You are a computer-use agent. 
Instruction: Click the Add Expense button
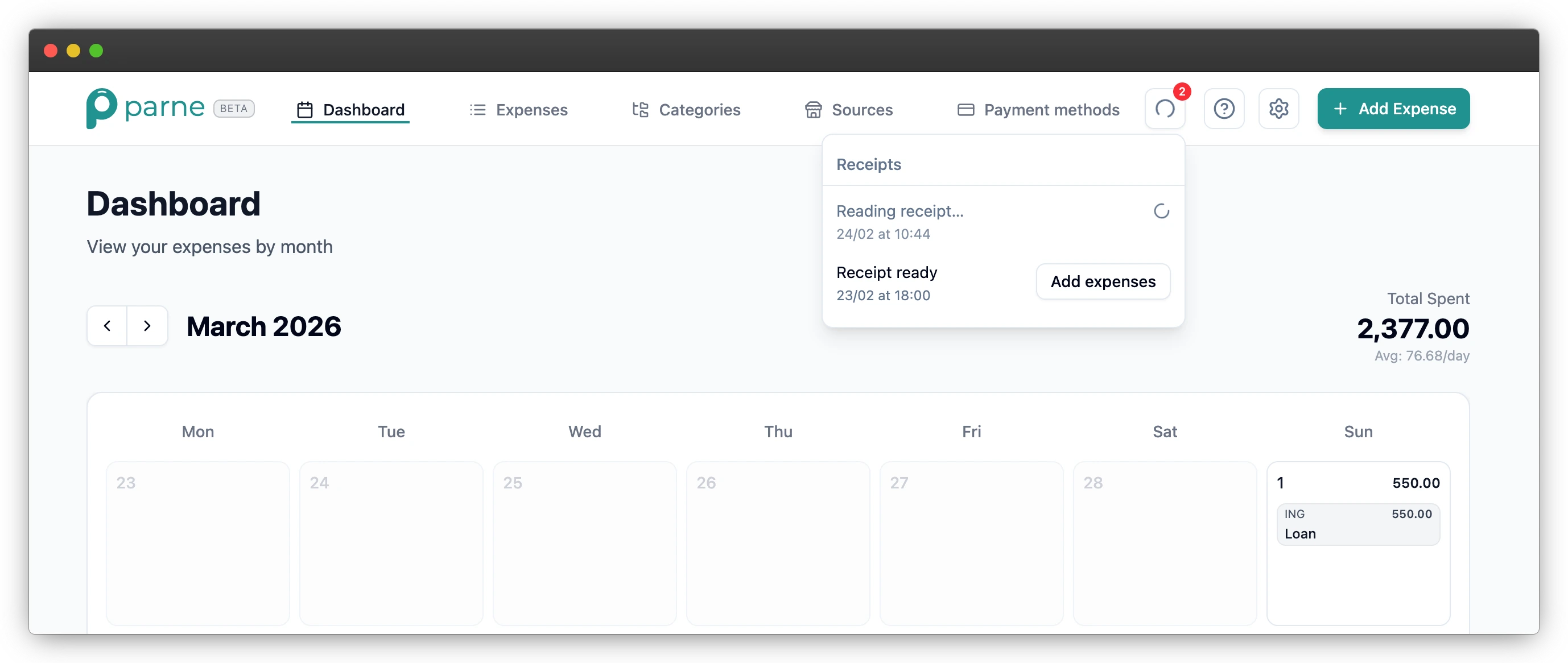pyautogui.click(x=1393, y=108)
